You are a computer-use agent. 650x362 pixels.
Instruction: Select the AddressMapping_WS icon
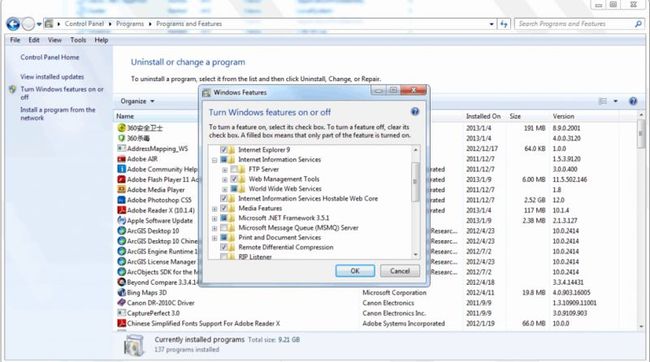tap(121, 148)
